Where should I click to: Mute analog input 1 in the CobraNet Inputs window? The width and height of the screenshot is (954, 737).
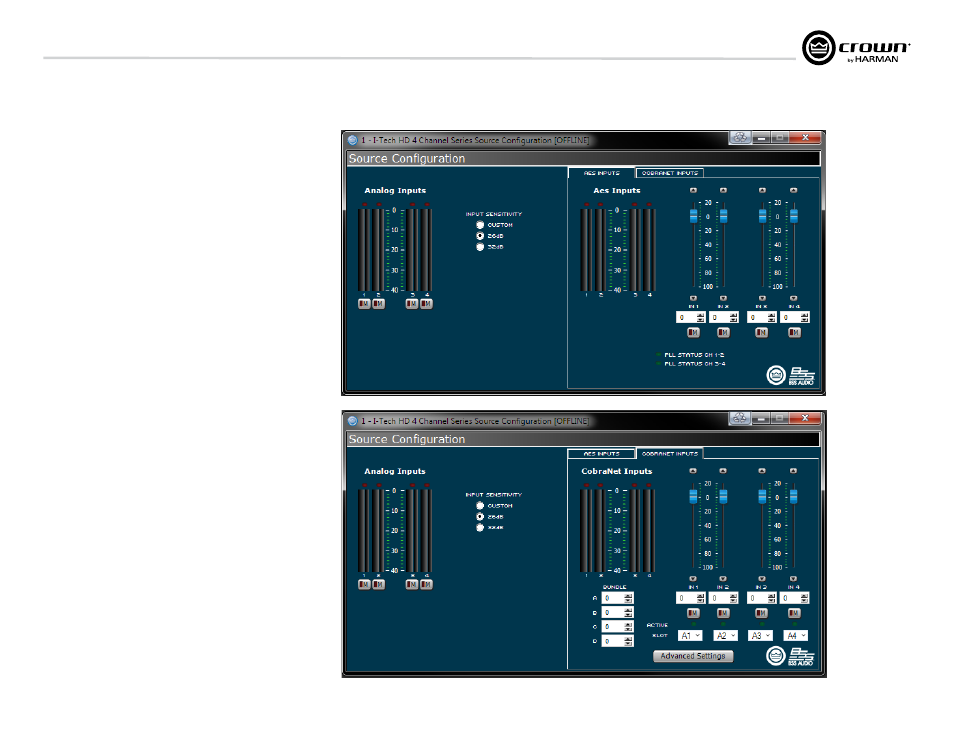[x=364, y=584]
